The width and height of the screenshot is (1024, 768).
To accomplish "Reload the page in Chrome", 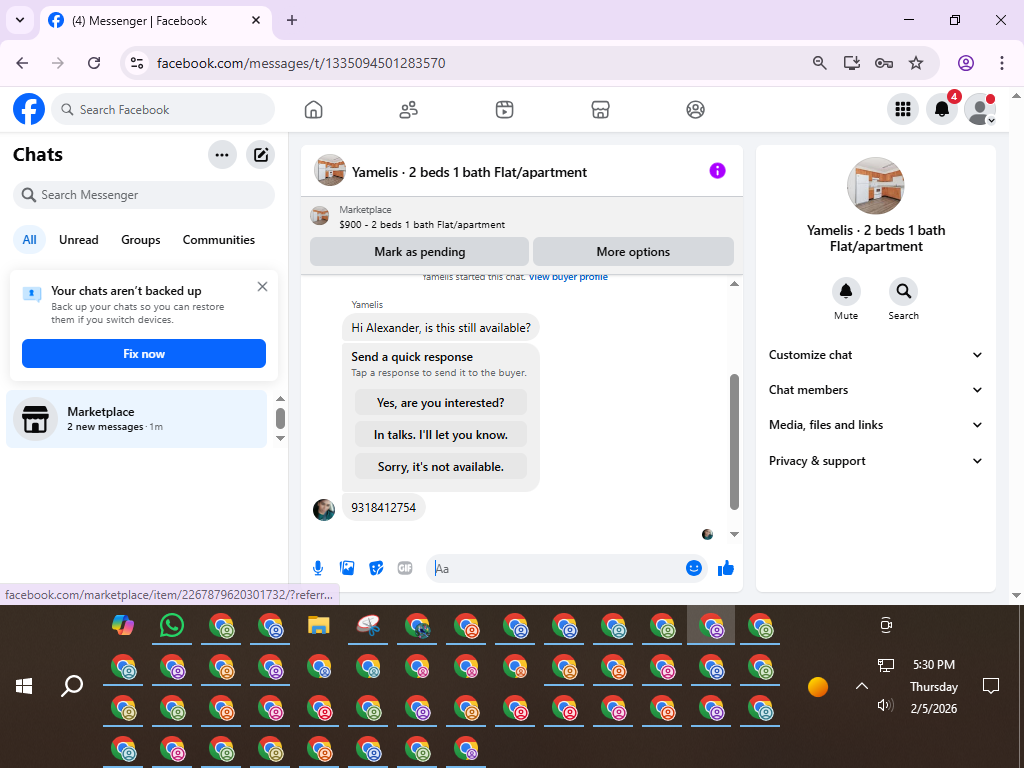I will (94, 63).
